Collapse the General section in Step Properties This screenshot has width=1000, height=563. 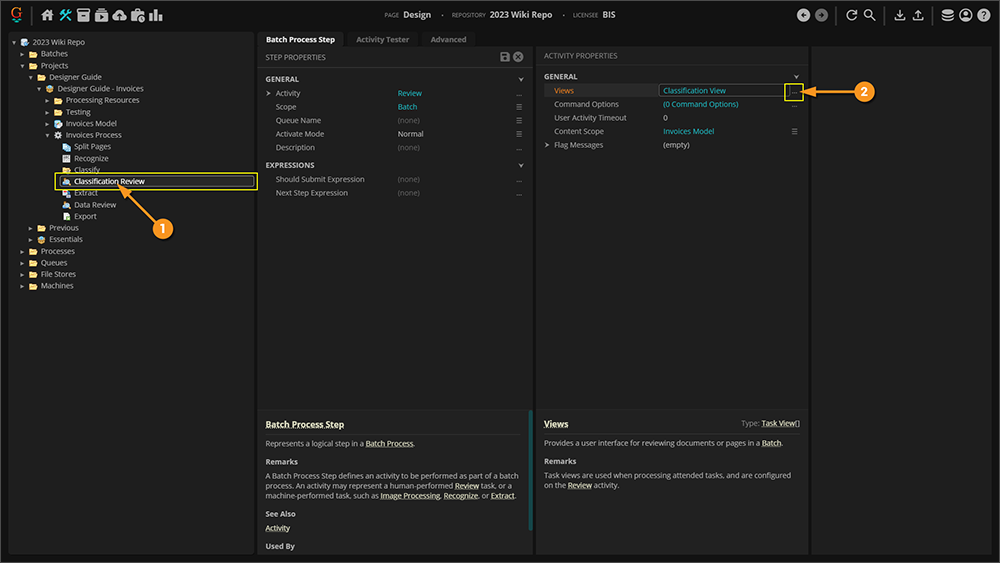tap(521, 79)
